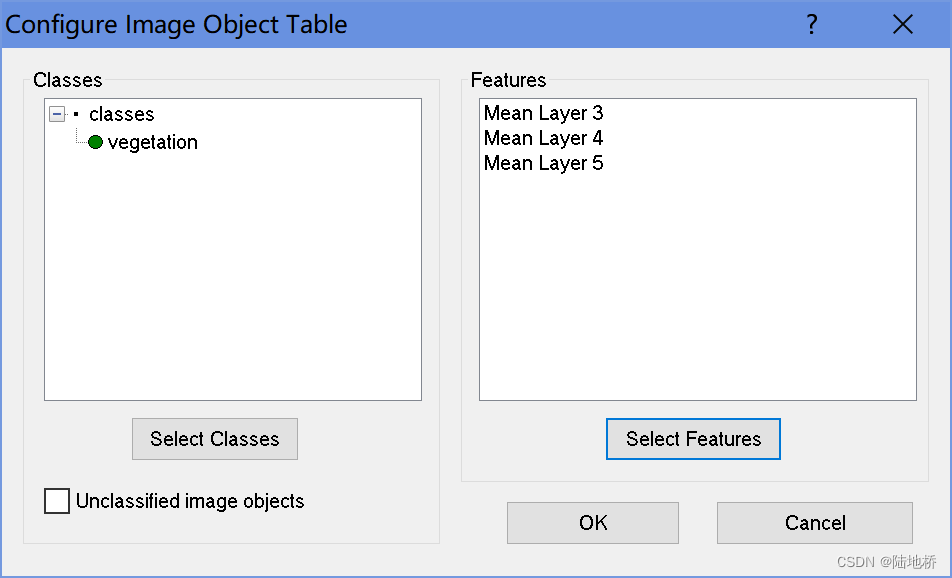Select Mean Layer 5 feature entry
This screenshot has height=578, width=952.
[543, 163]
